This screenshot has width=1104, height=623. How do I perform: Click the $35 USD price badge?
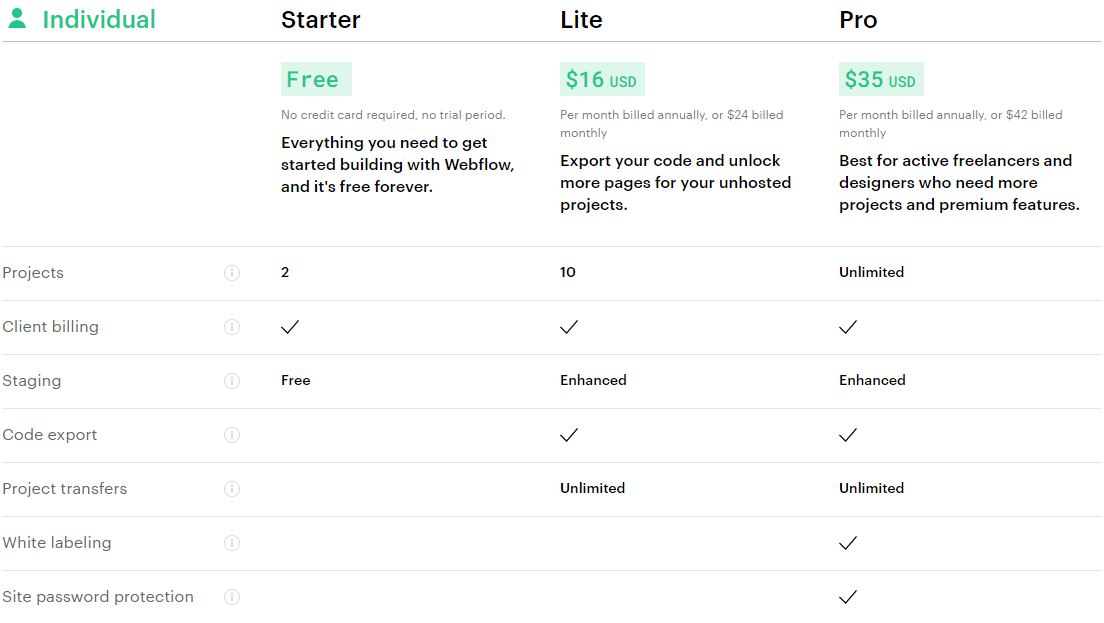point(881,79)
